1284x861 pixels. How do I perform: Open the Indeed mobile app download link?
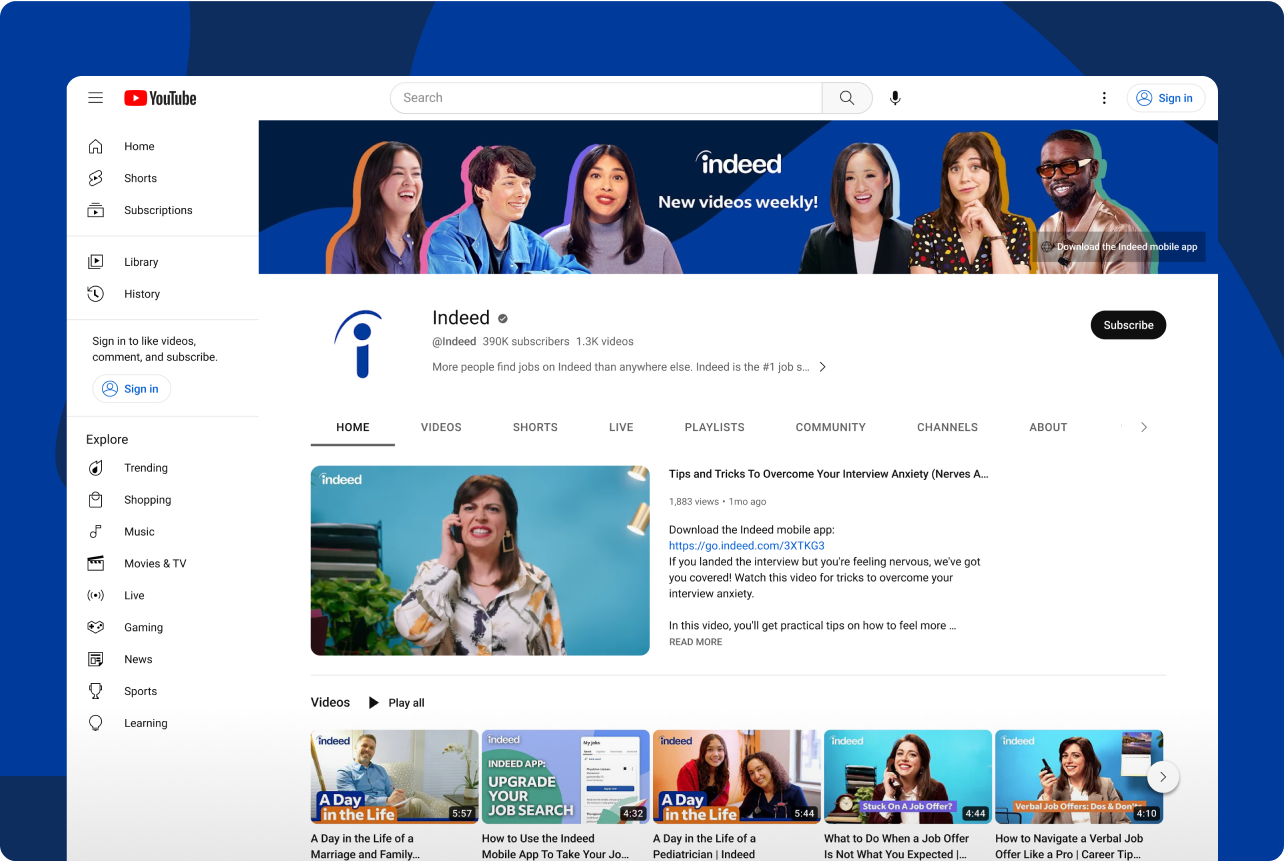746,545
